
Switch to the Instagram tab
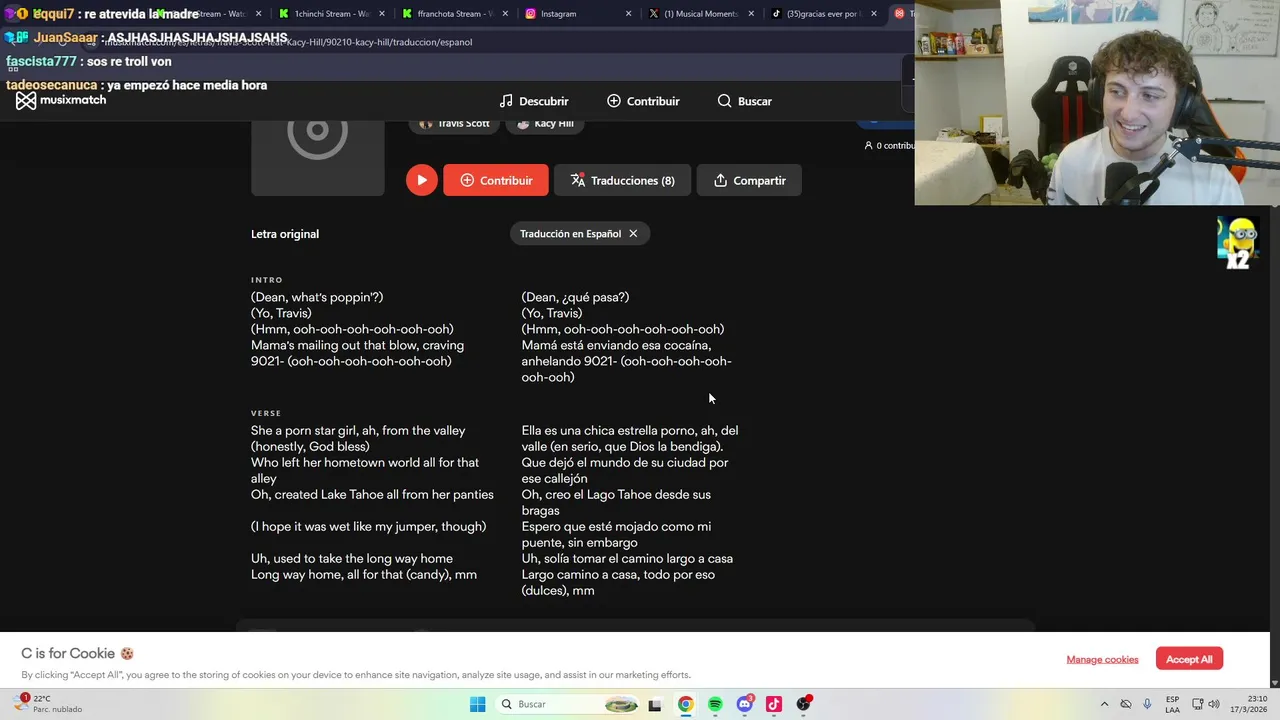tap(577, 14)
